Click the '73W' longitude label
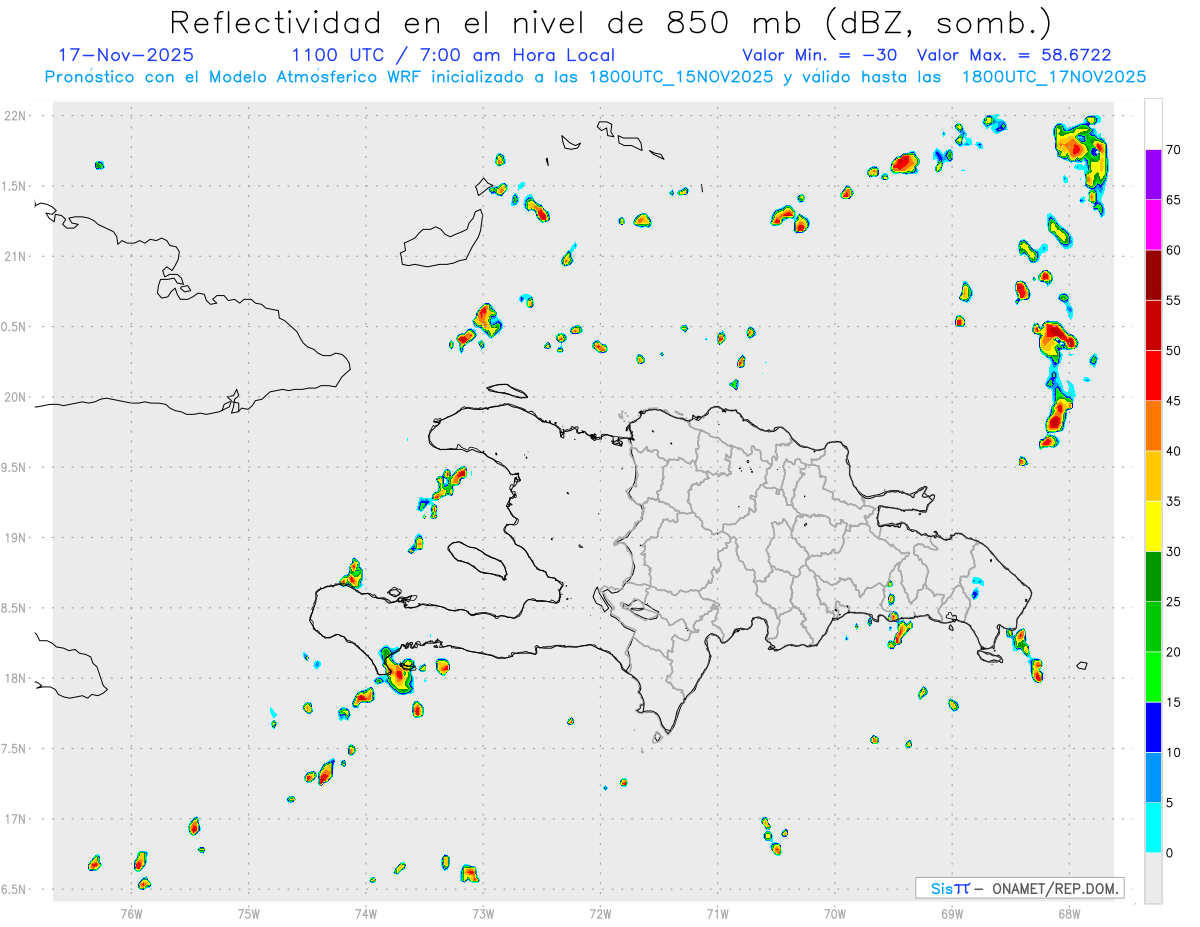This screenshot has height=927, width=1200. click(x=483, y=912)
